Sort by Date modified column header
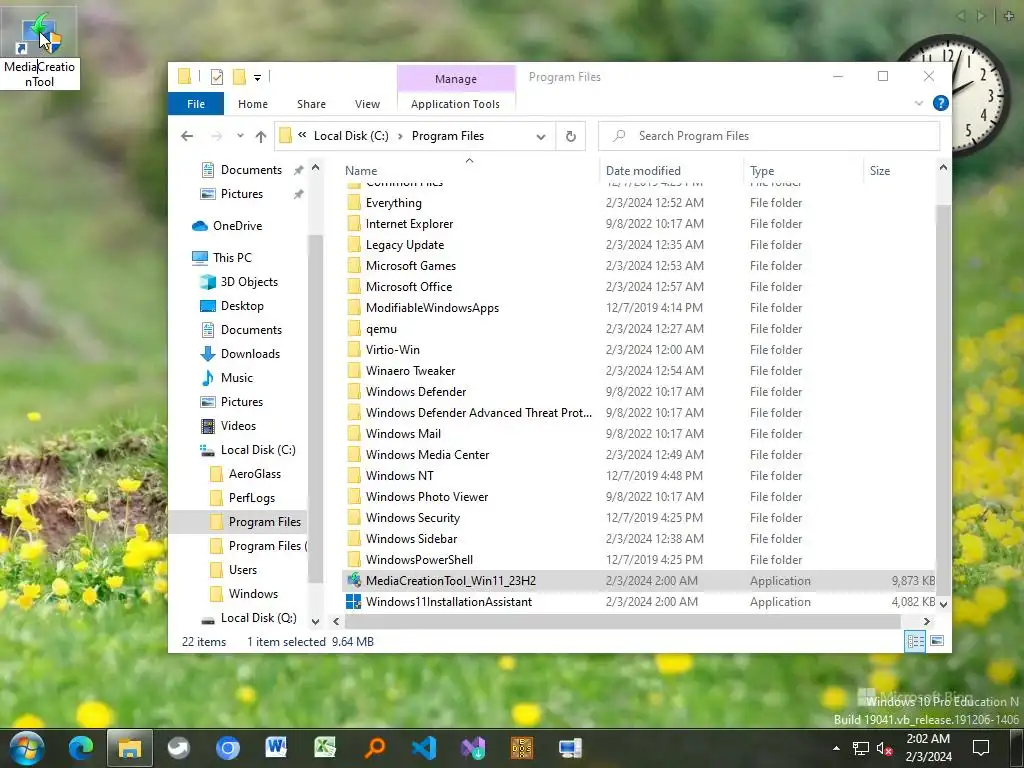 [x=643, y=170]
